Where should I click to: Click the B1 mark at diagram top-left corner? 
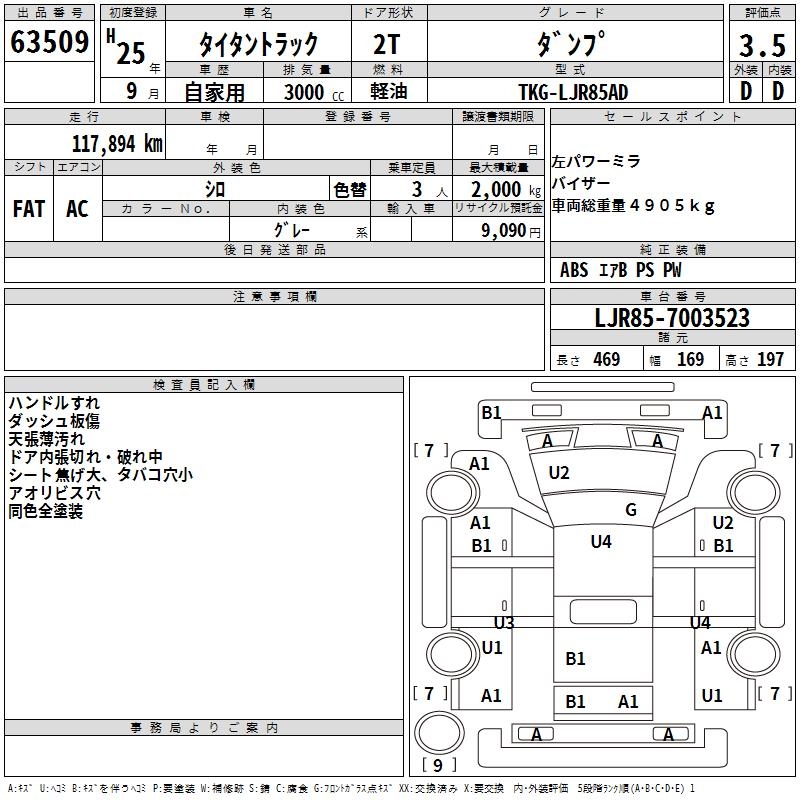point(491,413)
